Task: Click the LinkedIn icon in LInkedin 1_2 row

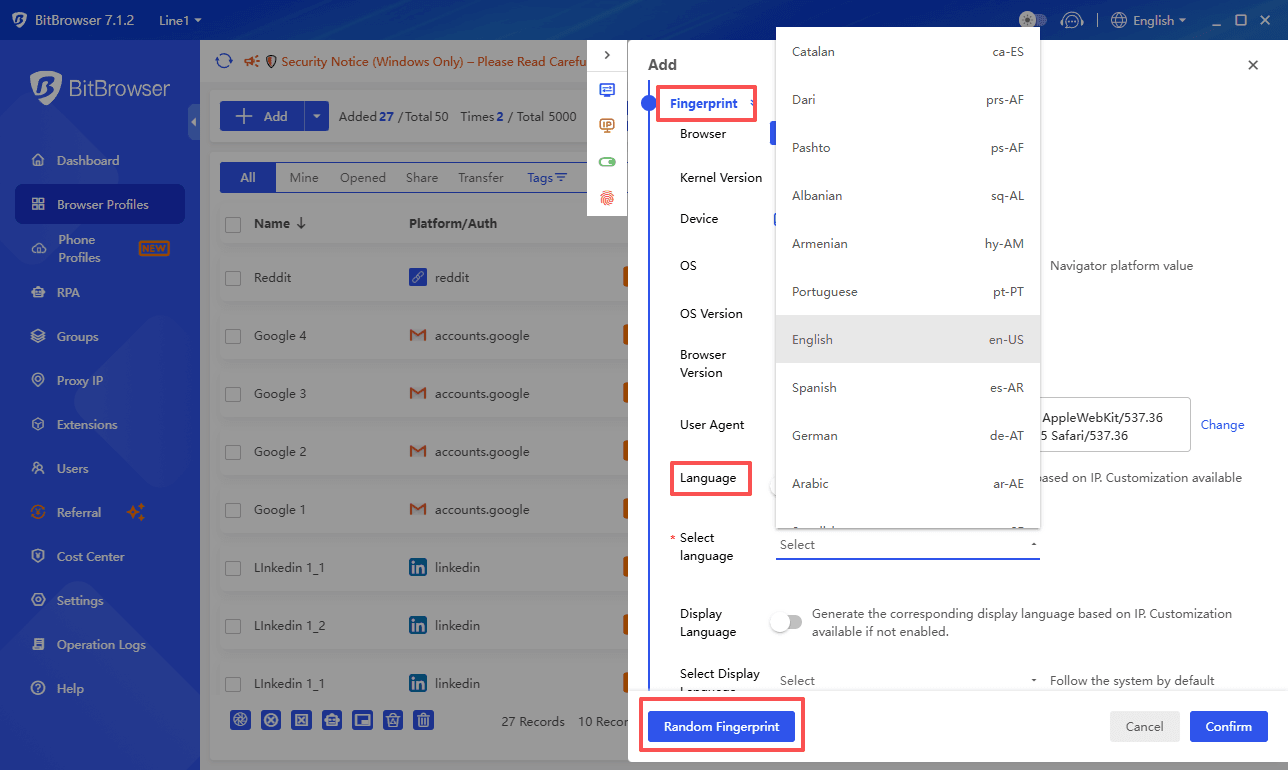Action: click(418, 625)
